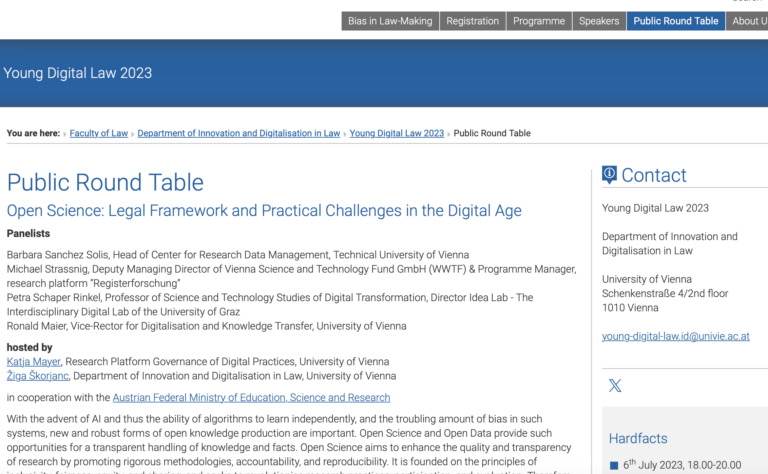Image resolution: width=768 pixels, height=474 pixels.
Task: Follow the Faculty of Law breadcrumb
Action: click(x=98, y=133)
